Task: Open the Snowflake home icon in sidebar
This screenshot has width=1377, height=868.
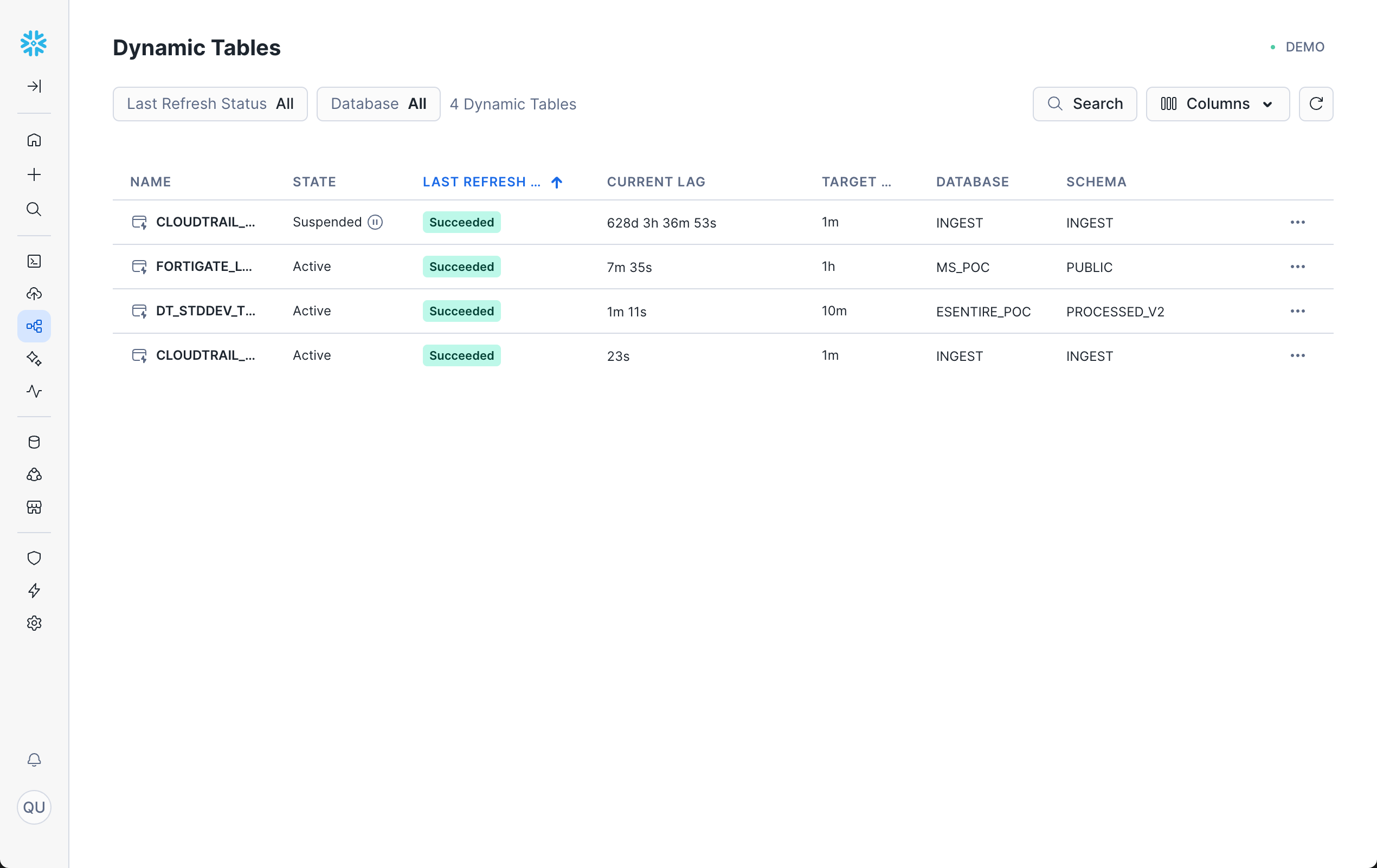Action: click(34, 139)
